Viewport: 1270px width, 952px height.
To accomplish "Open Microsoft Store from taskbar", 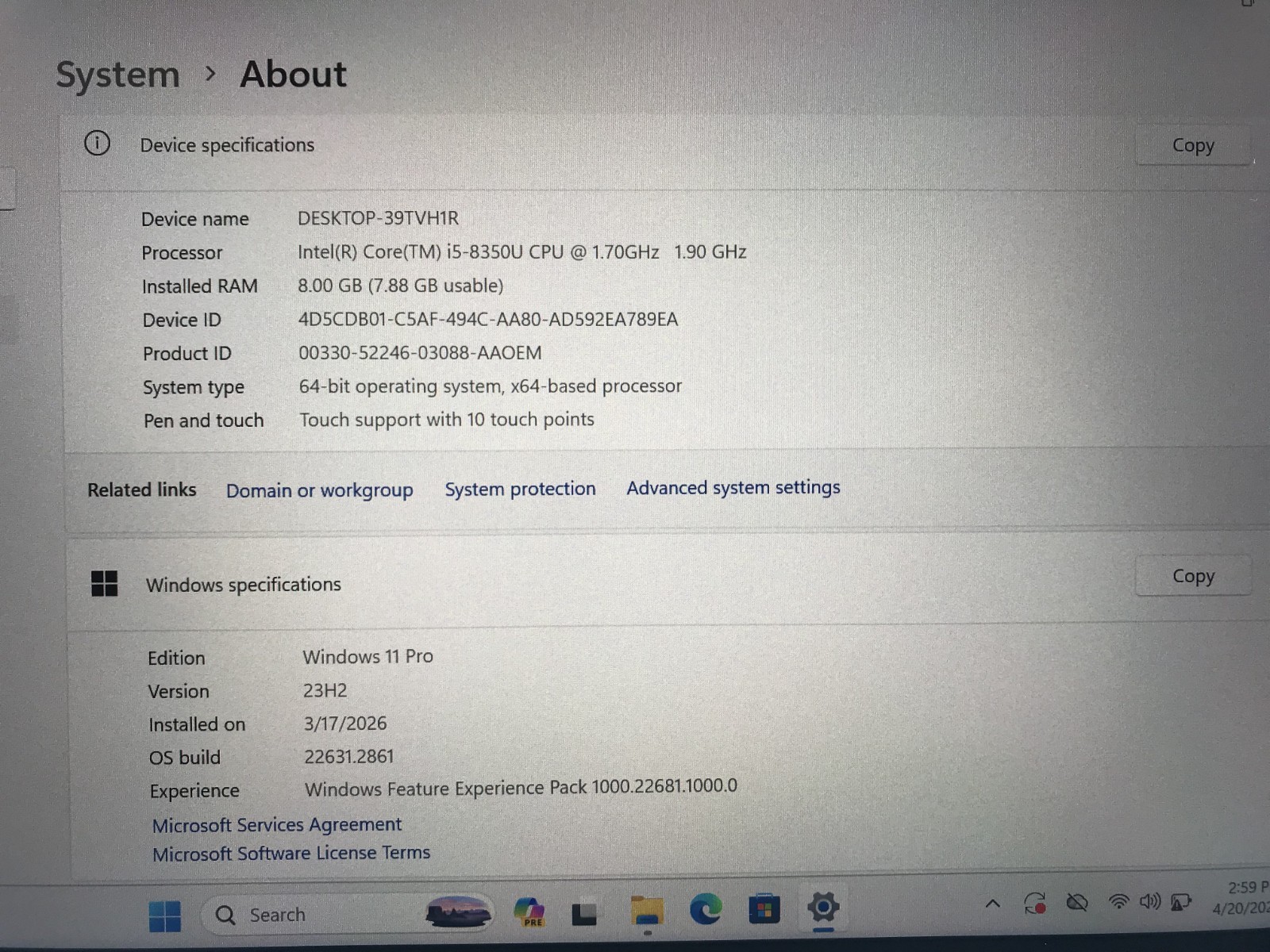I will tap(764, 908).
